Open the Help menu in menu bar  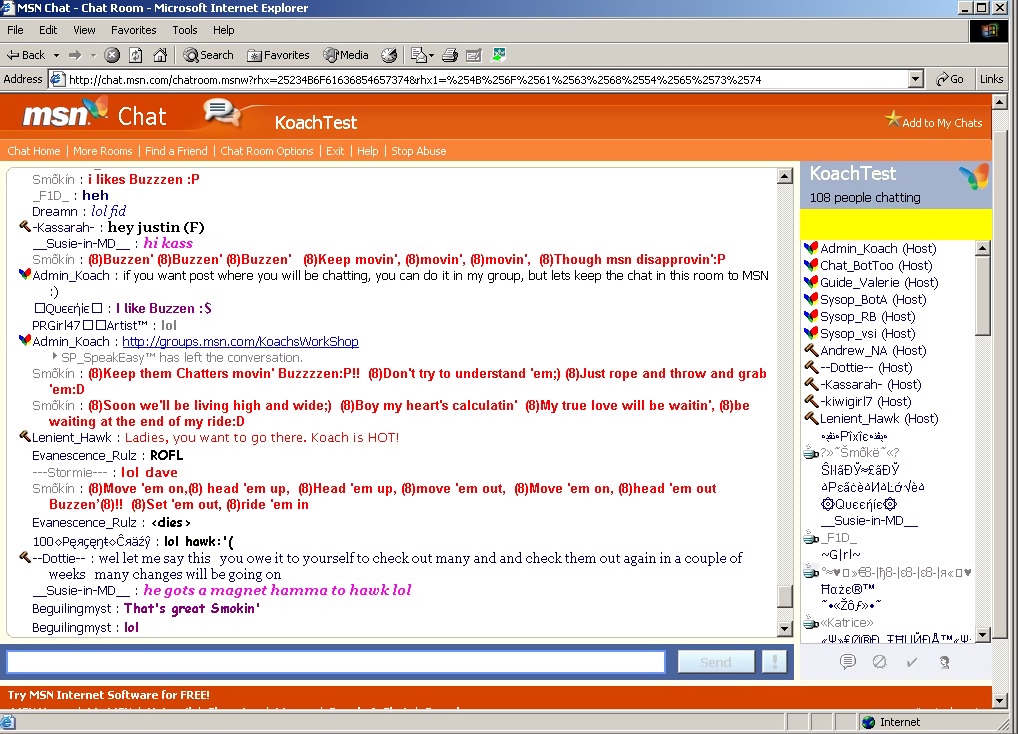223,30
